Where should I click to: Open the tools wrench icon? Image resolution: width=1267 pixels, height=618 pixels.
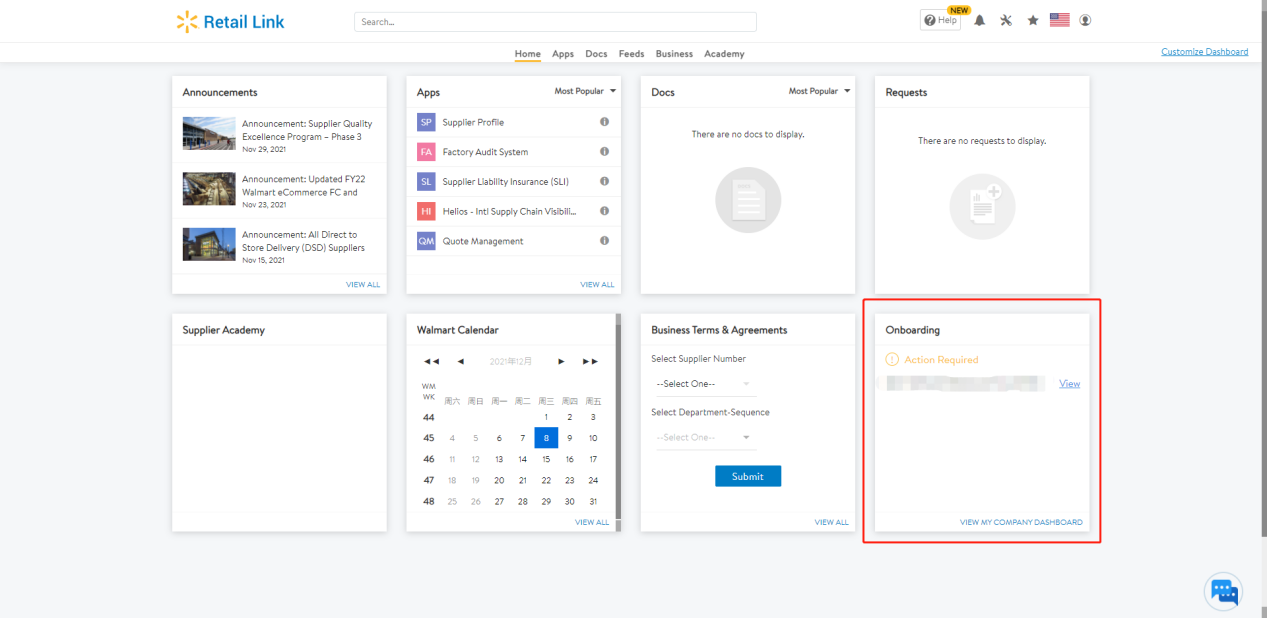[1006, 20]
